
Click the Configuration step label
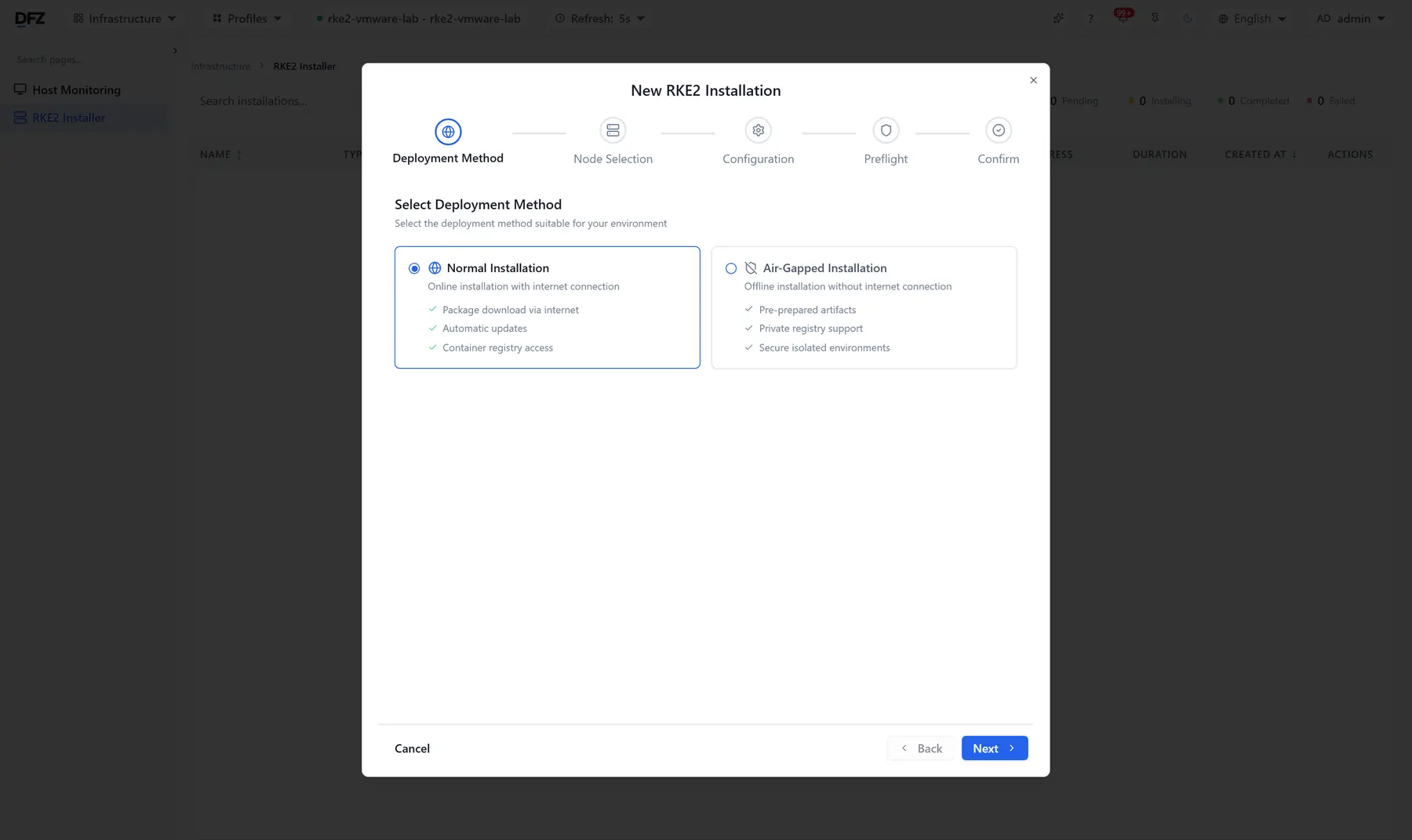(758, 158)
